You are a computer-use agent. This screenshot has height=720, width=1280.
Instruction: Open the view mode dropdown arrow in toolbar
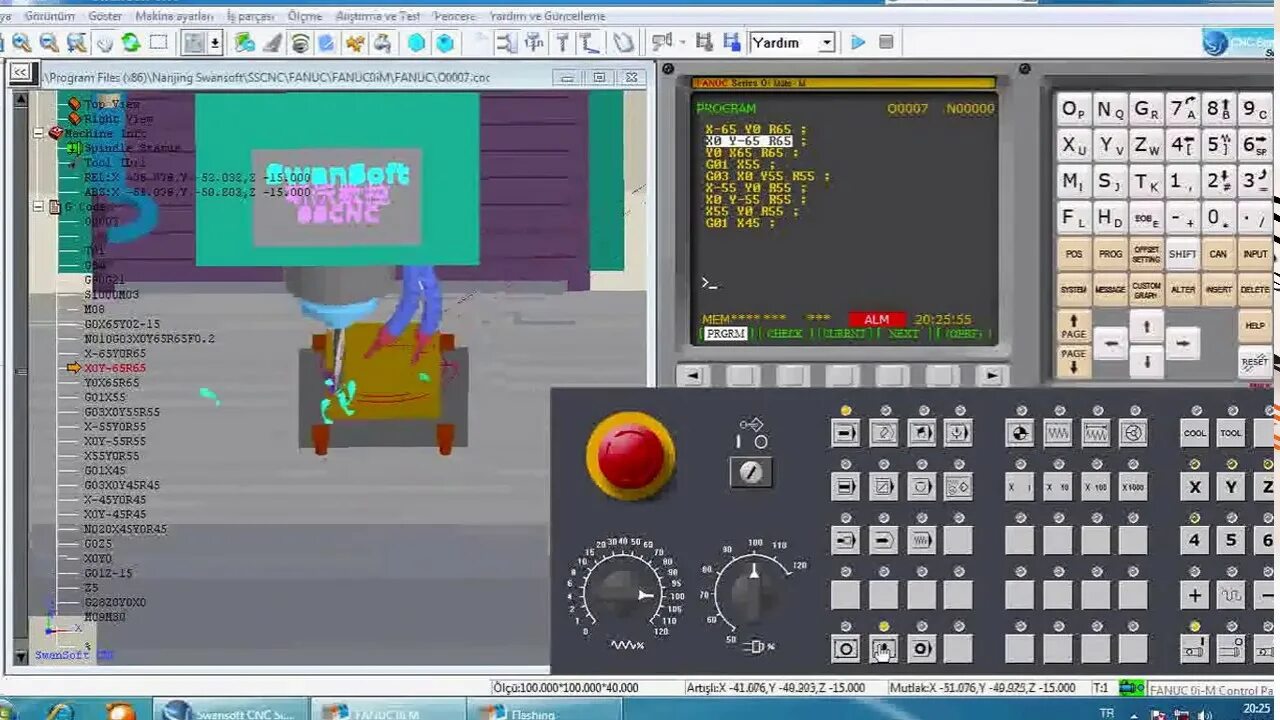tap(214, 43)
